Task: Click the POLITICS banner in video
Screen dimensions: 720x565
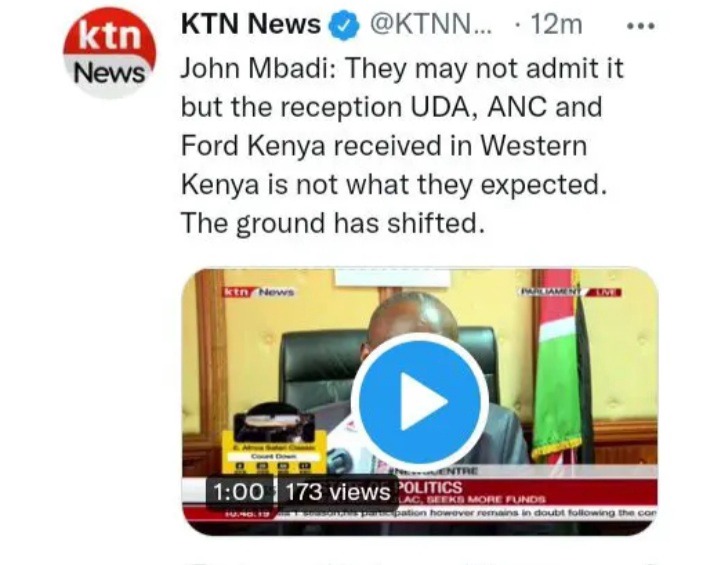Action: tap(431, 487)
